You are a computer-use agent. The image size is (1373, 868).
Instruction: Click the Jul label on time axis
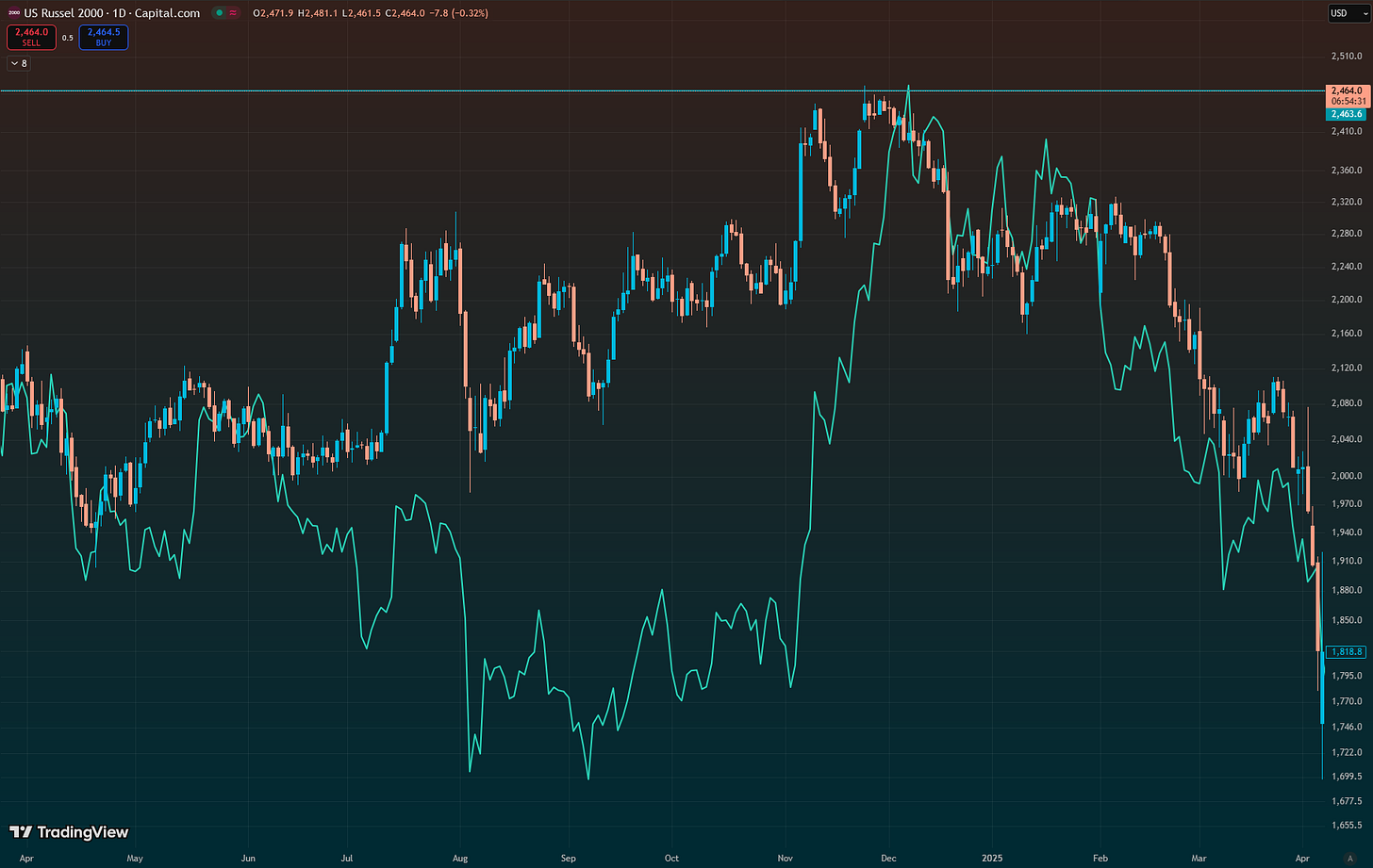point(348,859)
